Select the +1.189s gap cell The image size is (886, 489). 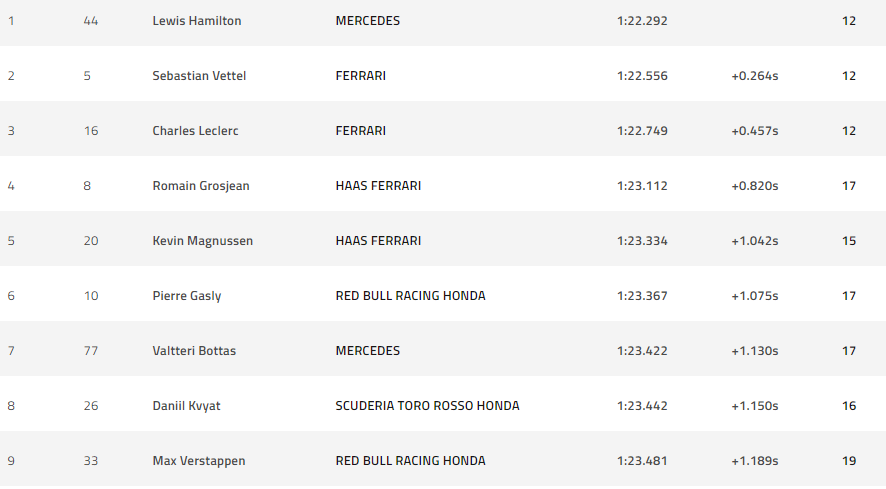pos(754,461)
